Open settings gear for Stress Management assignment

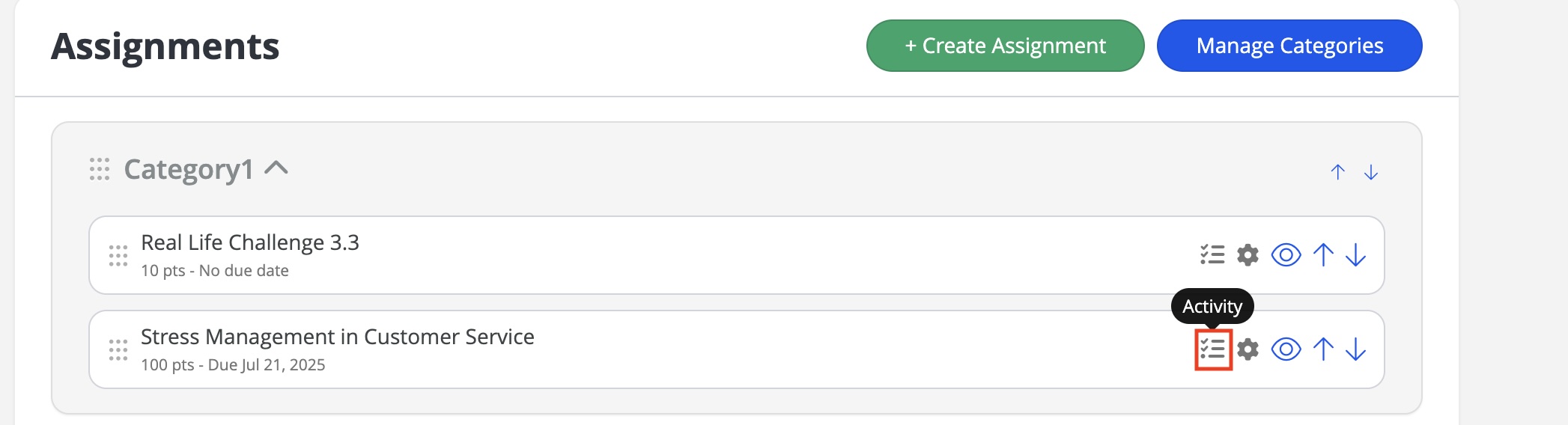pos(1248,349)
